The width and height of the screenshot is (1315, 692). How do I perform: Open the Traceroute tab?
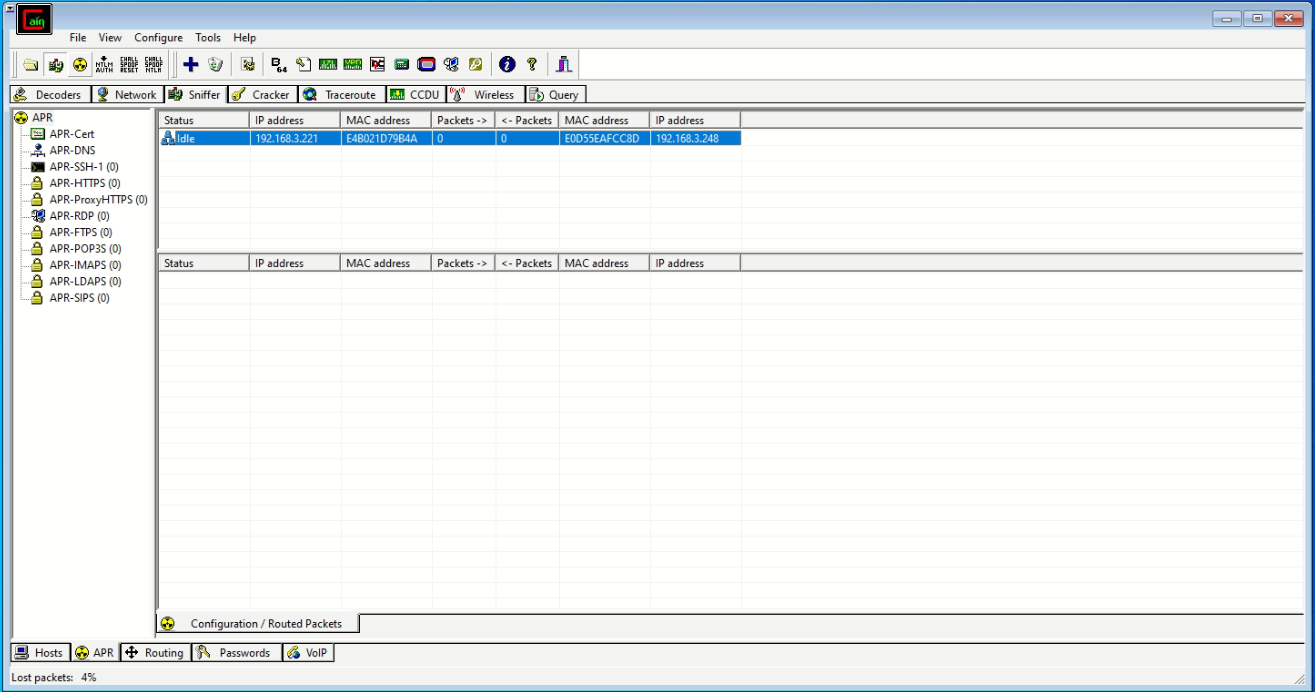[x=340, y=95]
